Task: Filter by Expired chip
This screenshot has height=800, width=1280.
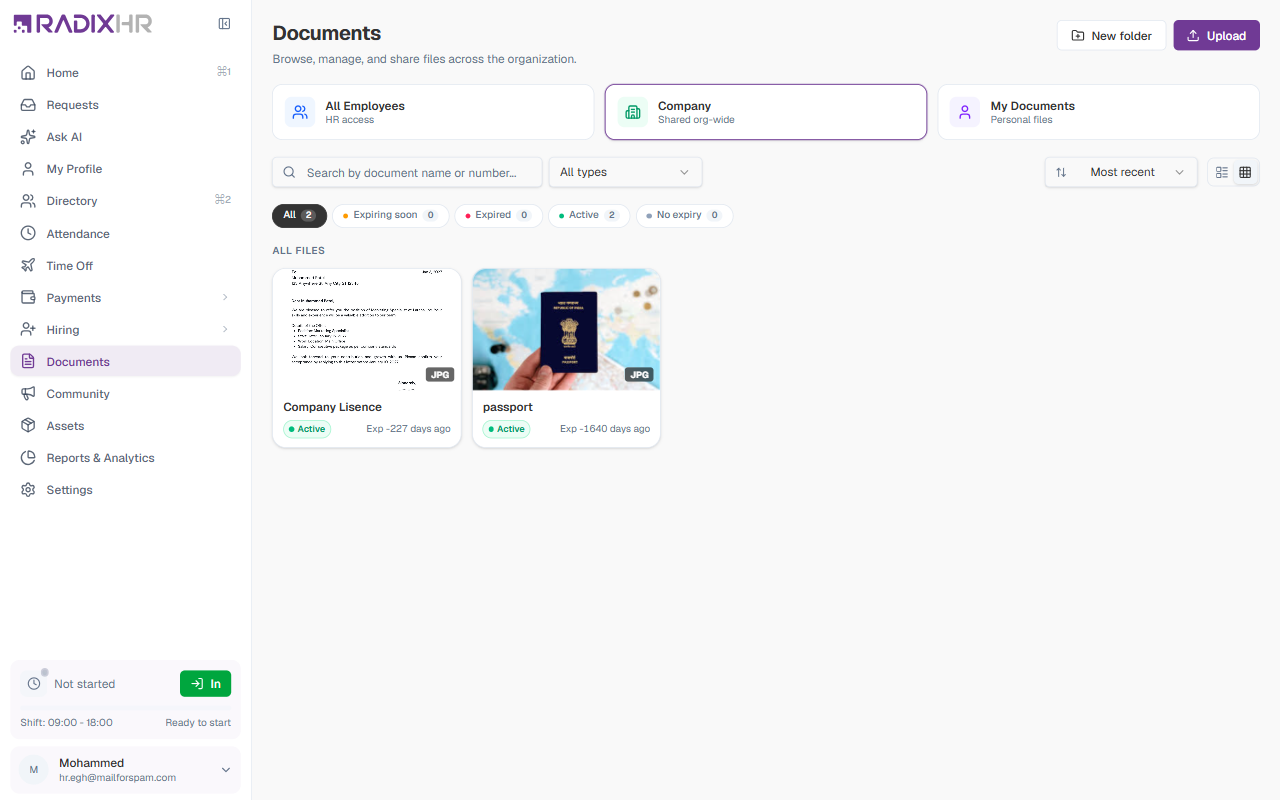Action: pyautogui.click(x=498, y=215)
